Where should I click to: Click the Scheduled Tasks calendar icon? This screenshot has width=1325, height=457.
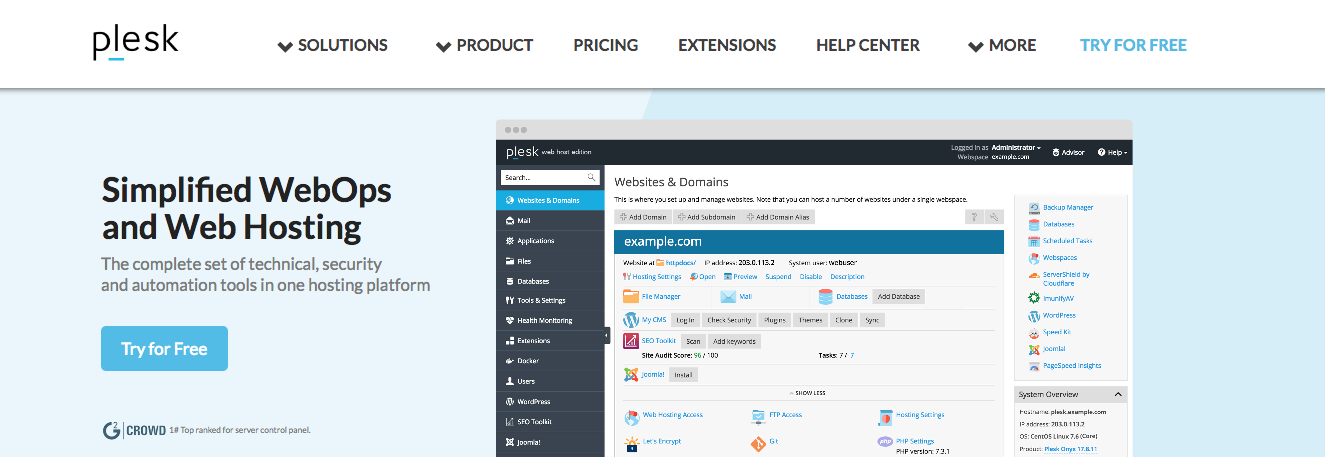1034,241
